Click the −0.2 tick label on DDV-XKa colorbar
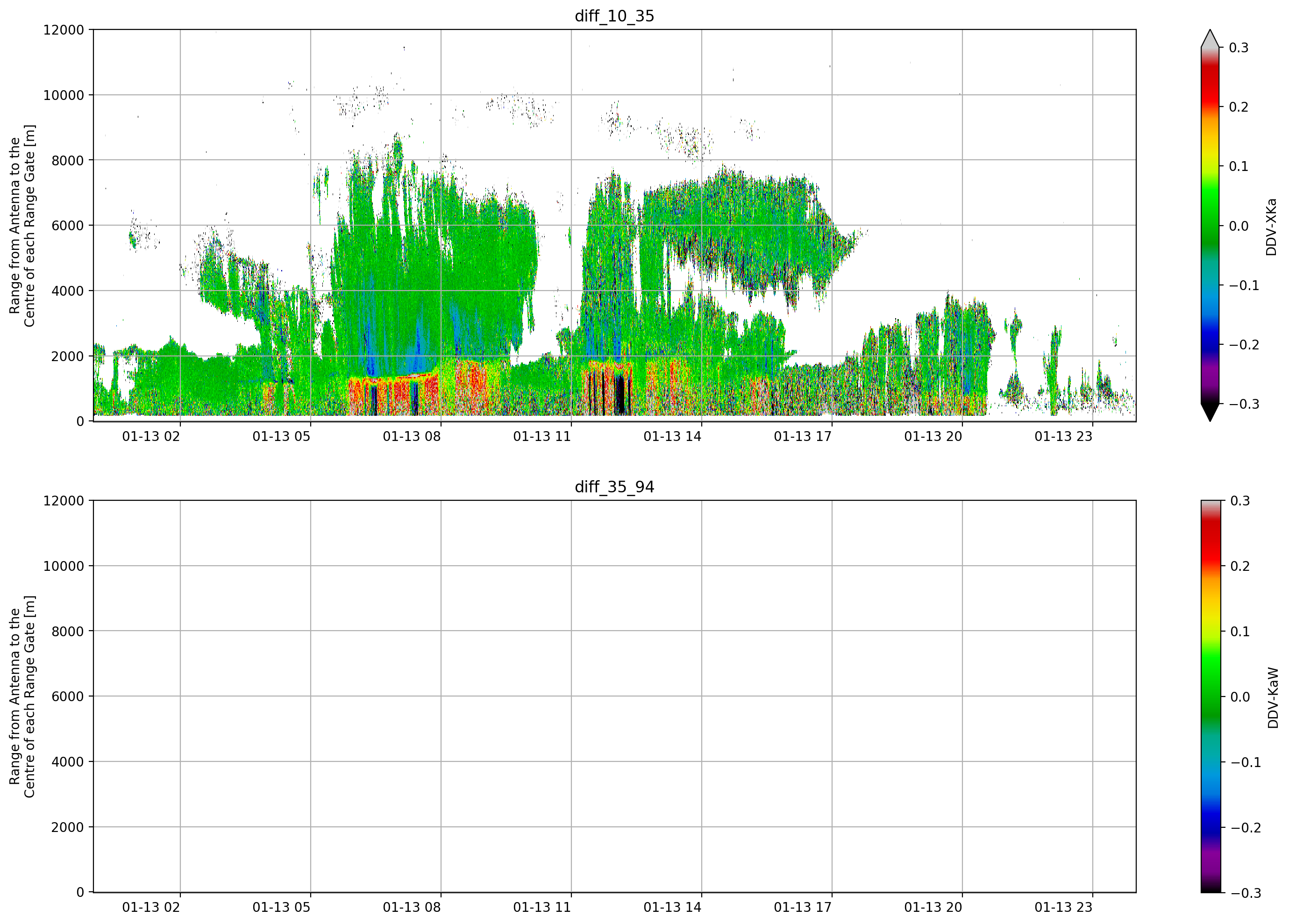The height and width of the screenshot is (924, 1289). point(1244,345)
